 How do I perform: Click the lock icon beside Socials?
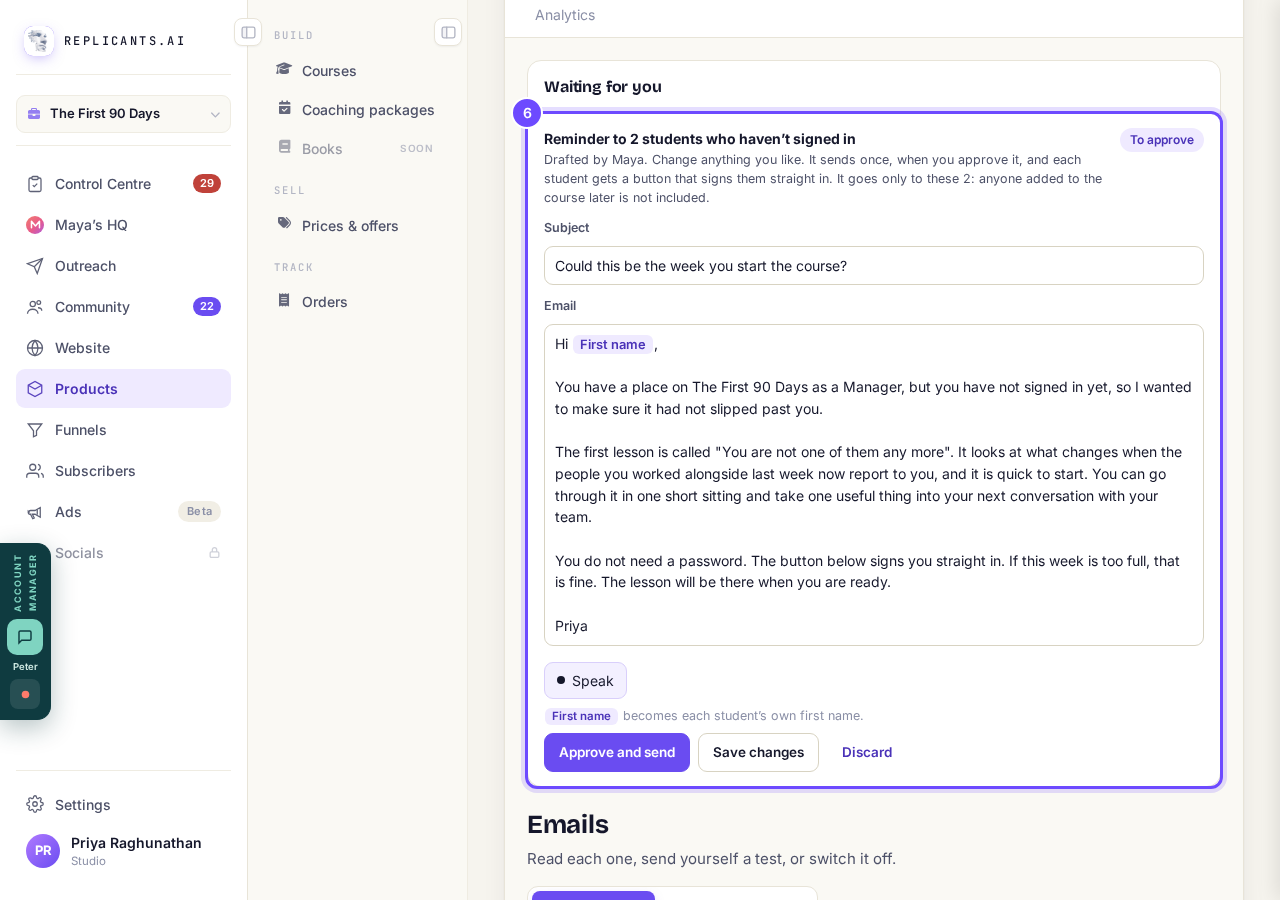pyautogui.click(x=214, y=553)
